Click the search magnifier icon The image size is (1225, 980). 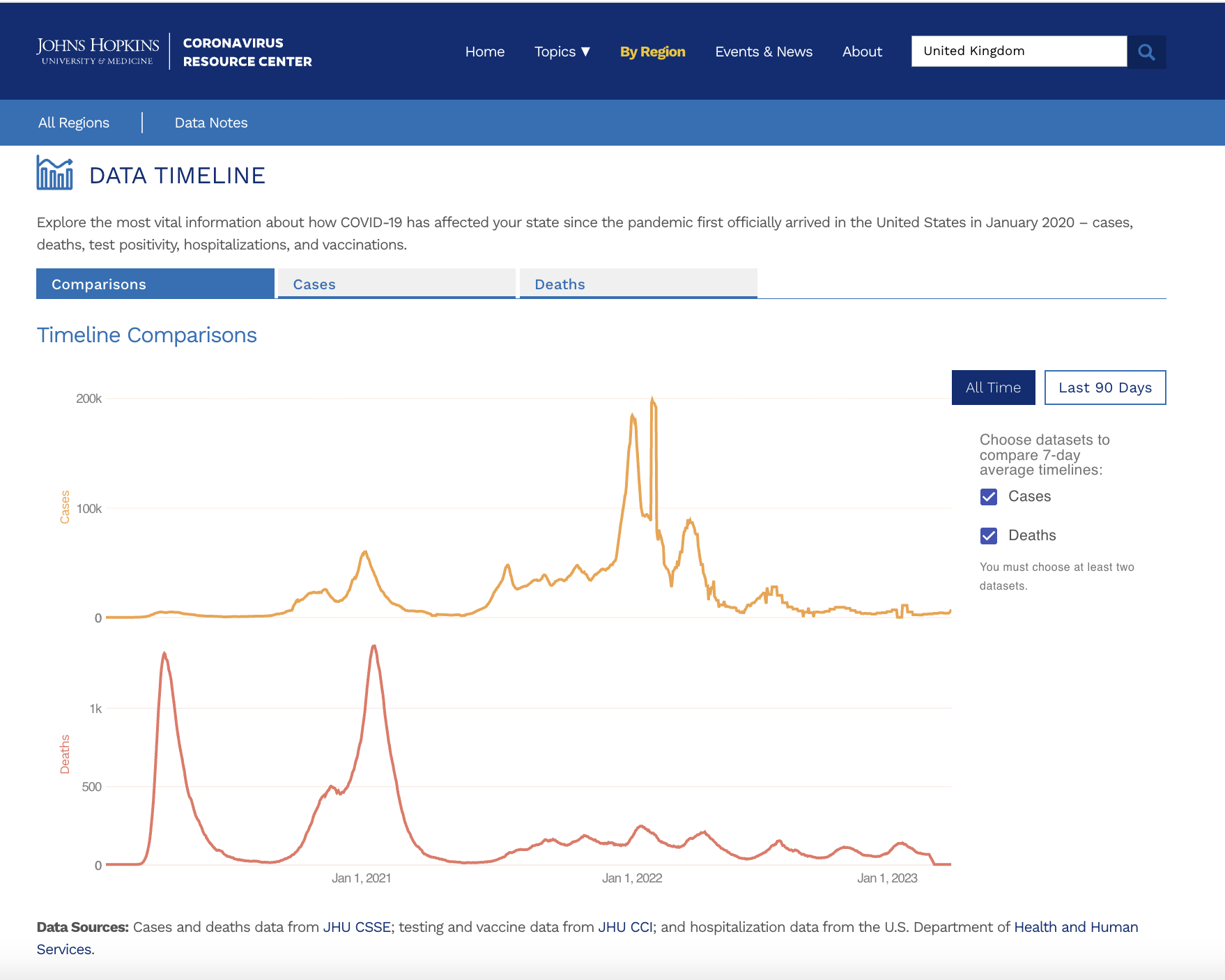pyautogui.click(x=1146, y=52)
